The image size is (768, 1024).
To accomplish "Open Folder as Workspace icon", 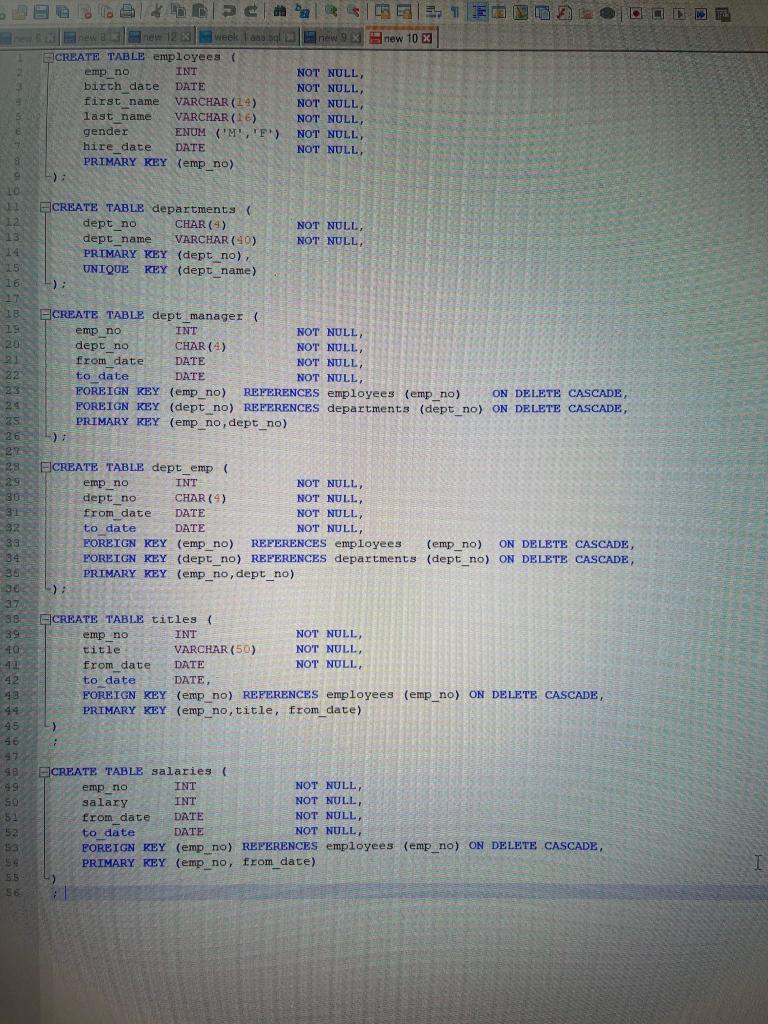I will click(586, 13).
